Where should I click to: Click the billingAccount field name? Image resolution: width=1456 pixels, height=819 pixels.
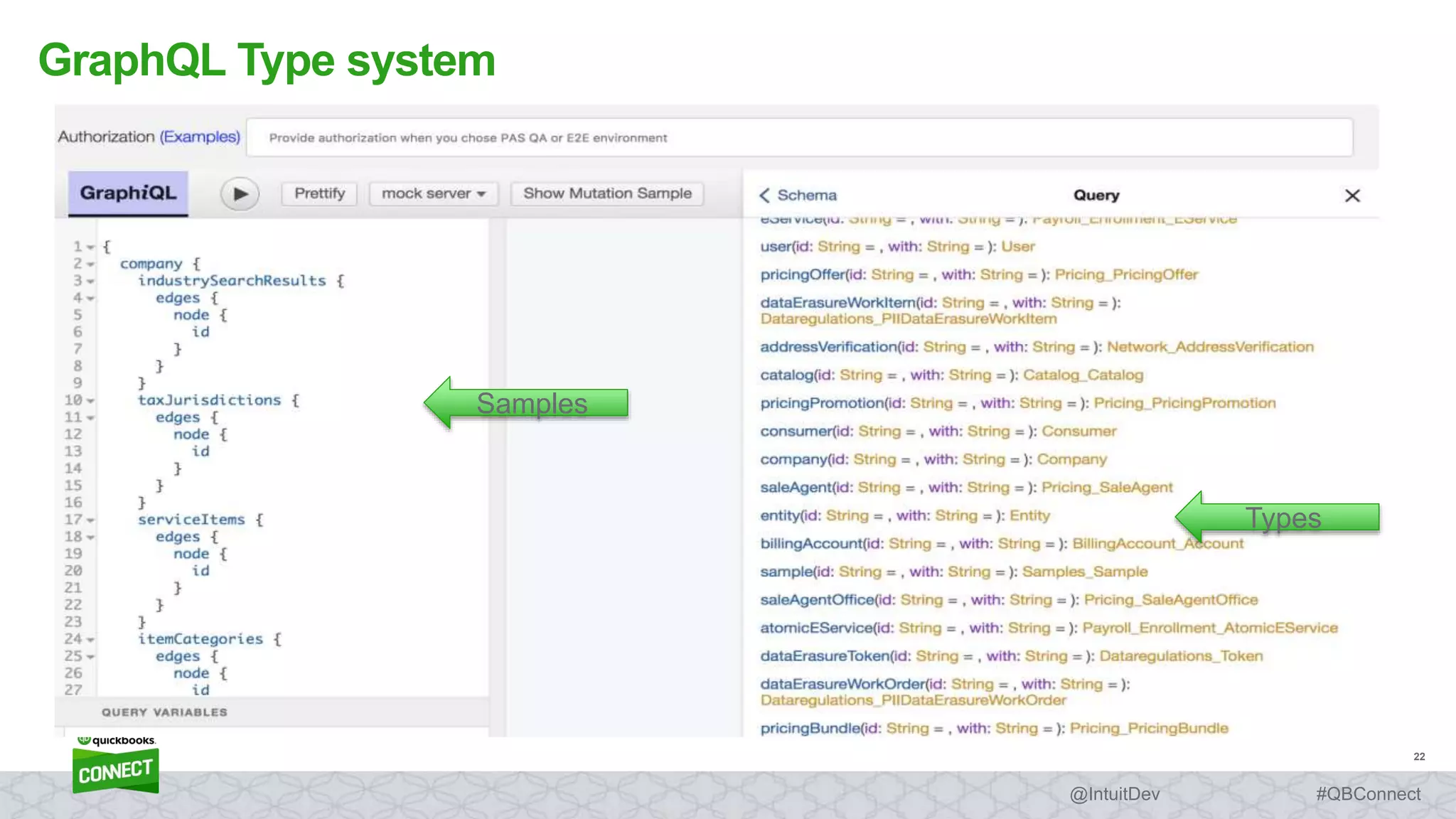coord(811,544)
